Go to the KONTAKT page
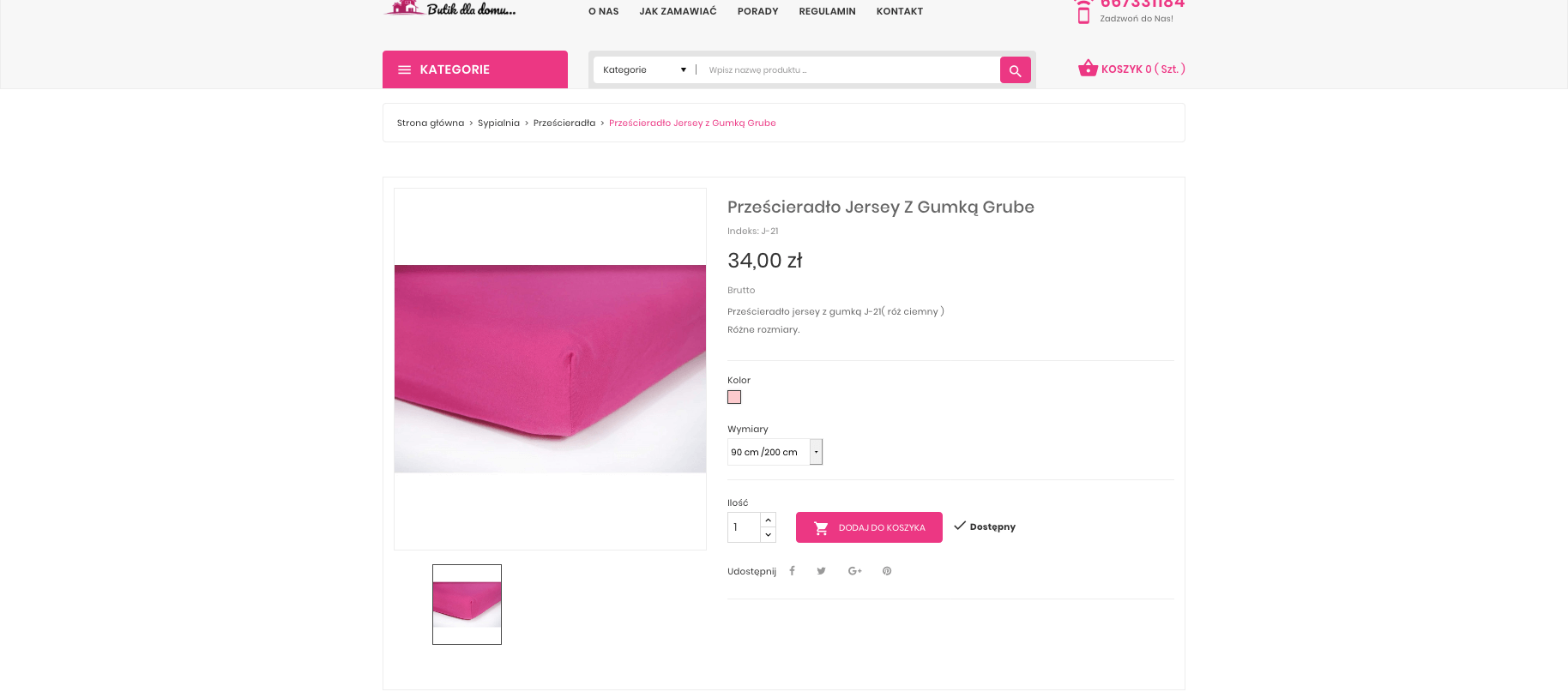 pyautogui.click(x=899, y=11)
